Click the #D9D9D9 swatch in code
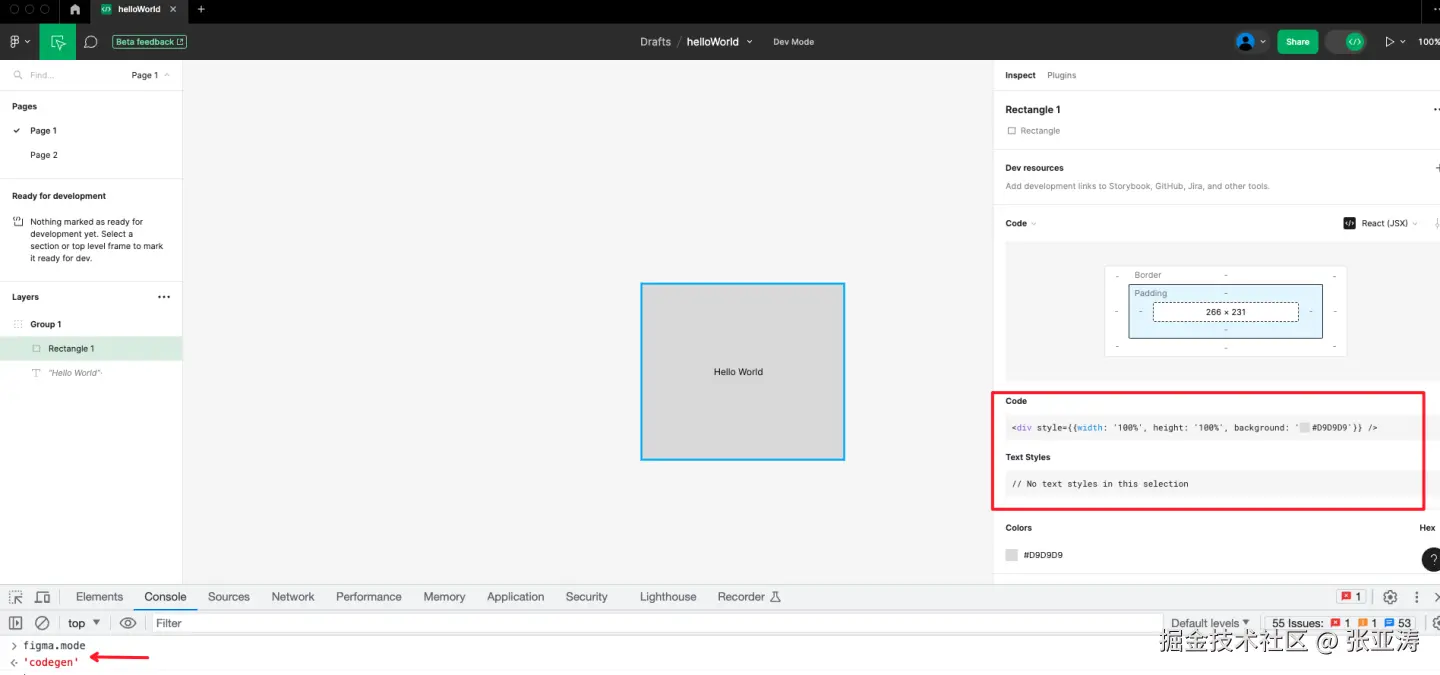The image size is (1440, 675). point(1304,427)
